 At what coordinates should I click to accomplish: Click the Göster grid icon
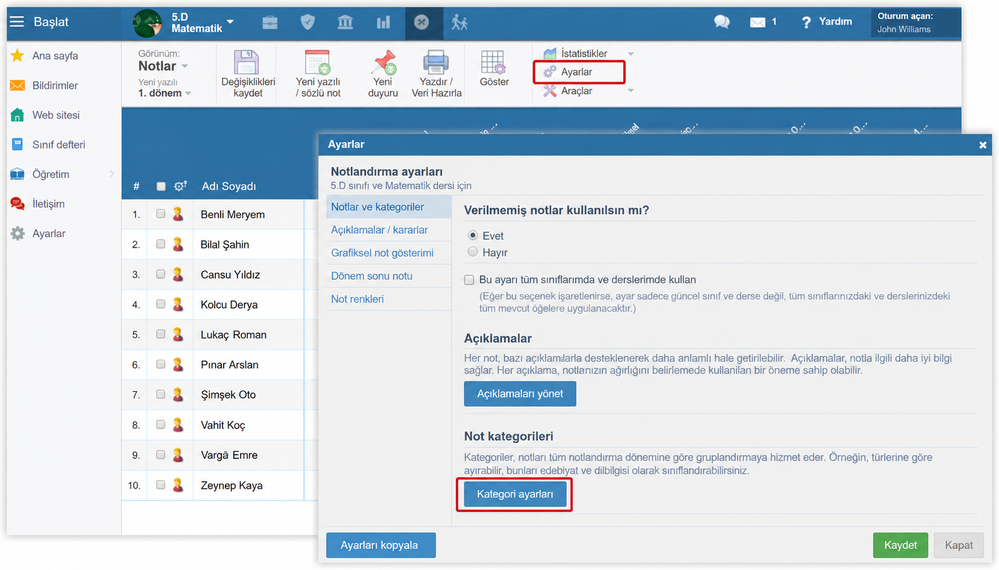[493, 62]
